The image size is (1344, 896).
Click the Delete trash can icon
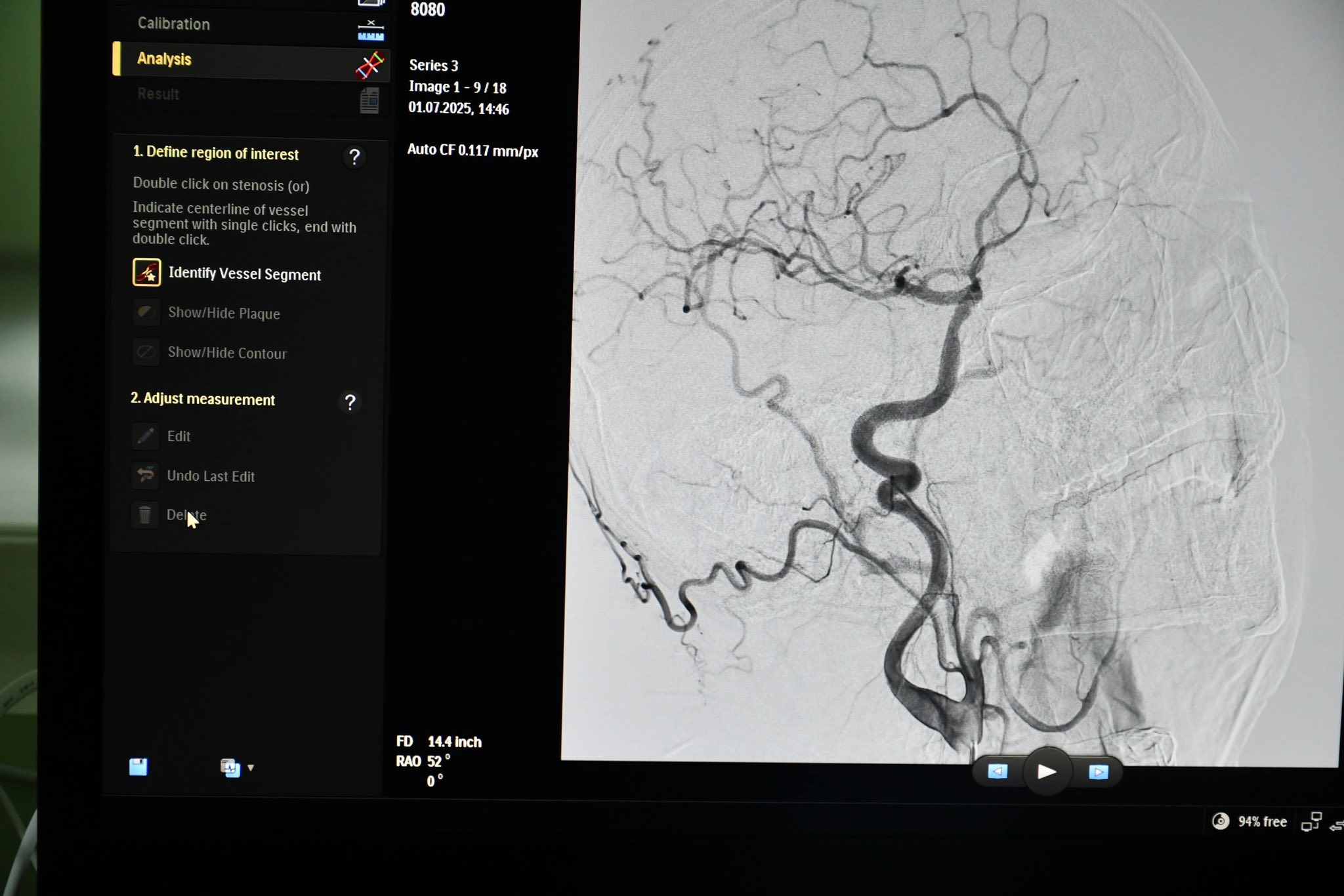[145, 515]
